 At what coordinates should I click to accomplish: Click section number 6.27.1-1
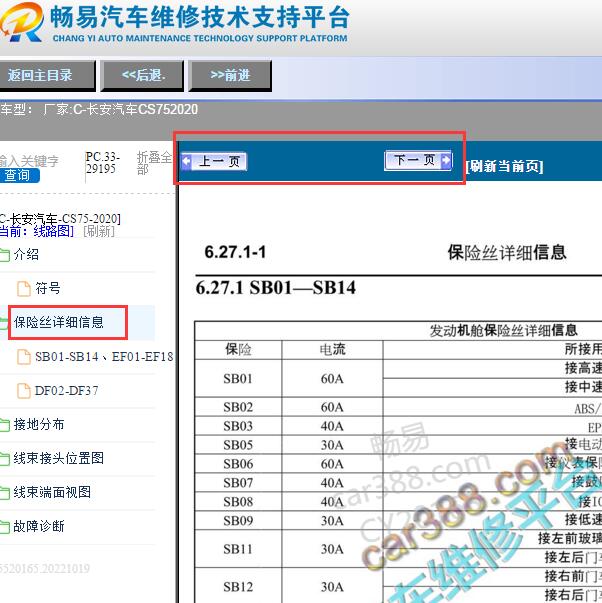[235, 252]
